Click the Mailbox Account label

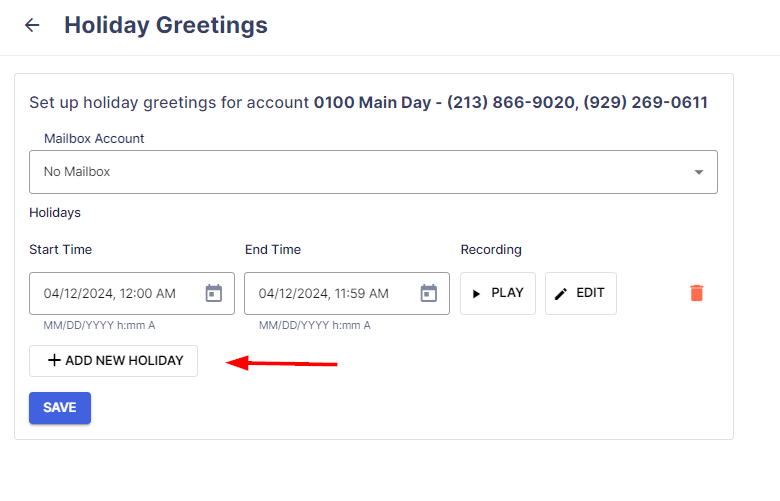pos(94,138)
